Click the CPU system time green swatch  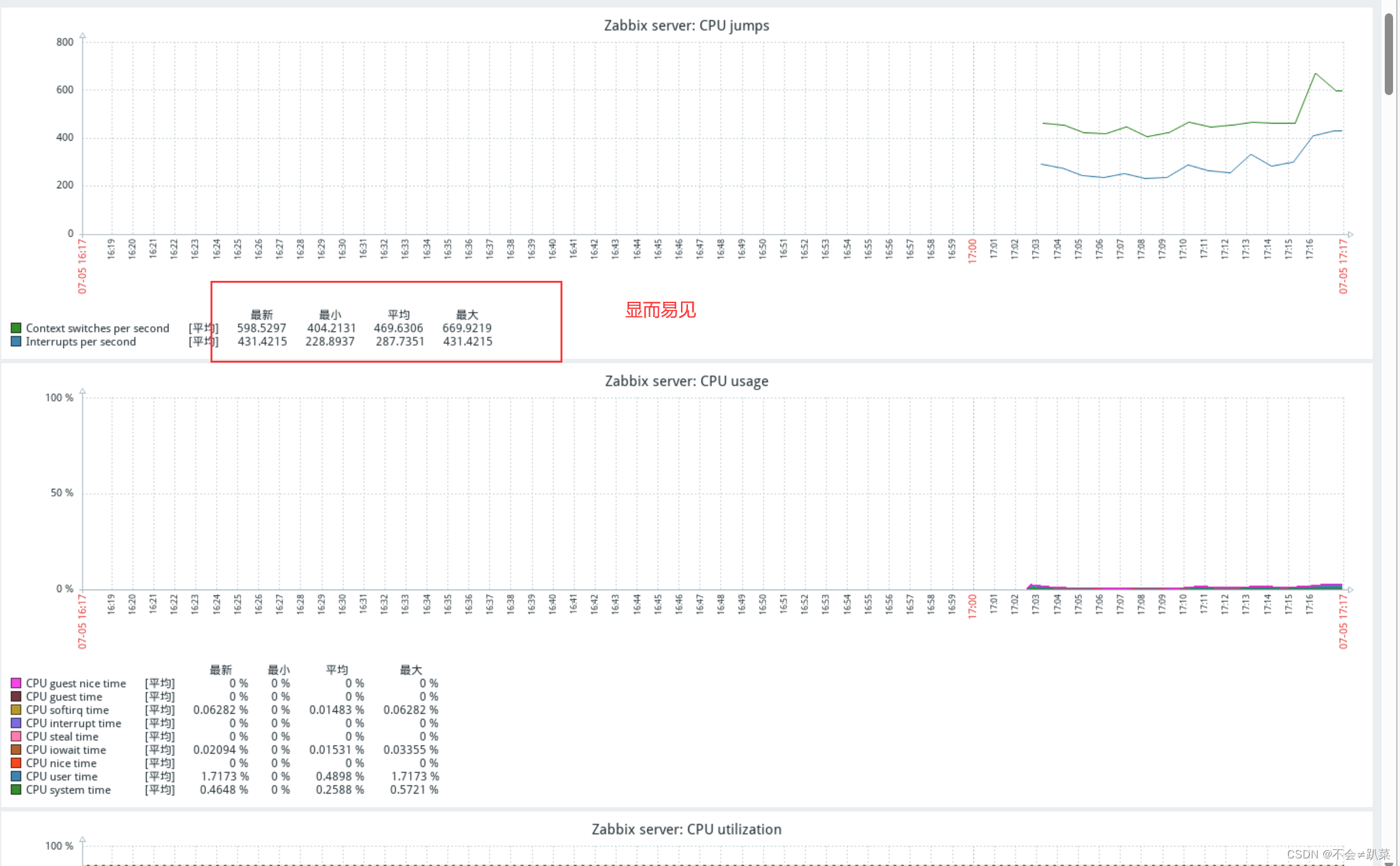point(16,789)
